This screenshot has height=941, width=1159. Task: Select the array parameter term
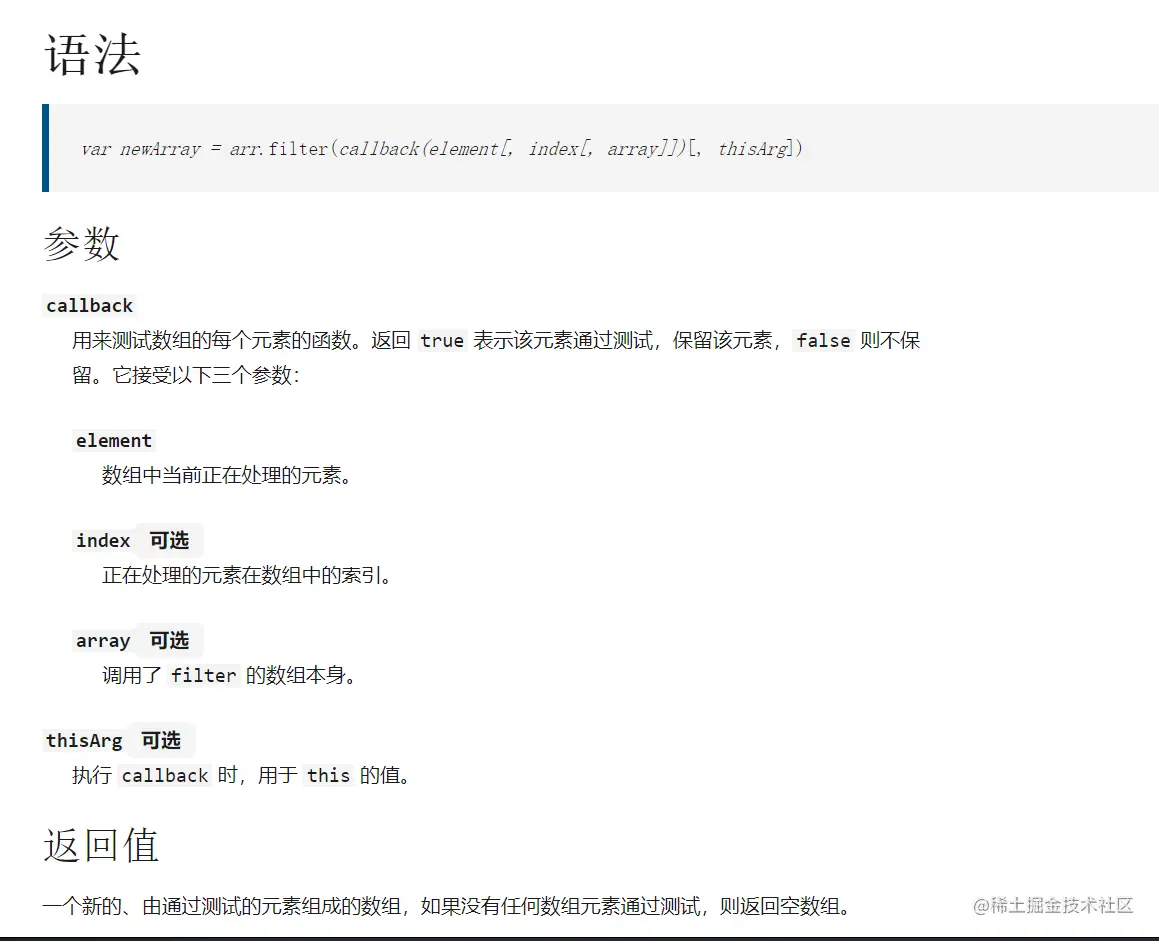(x=103, y=640)
